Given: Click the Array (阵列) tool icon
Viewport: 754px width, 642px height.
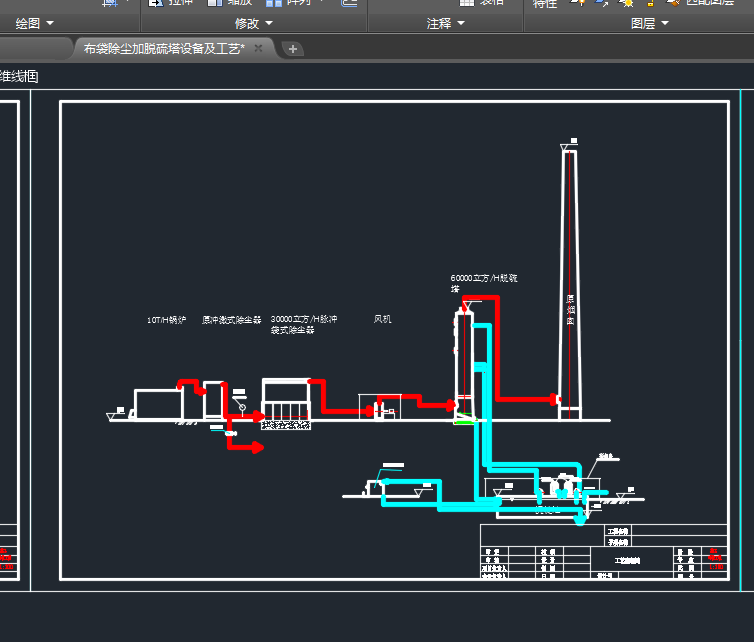Looking at the screenshot, I should click(x=273, y=3).
